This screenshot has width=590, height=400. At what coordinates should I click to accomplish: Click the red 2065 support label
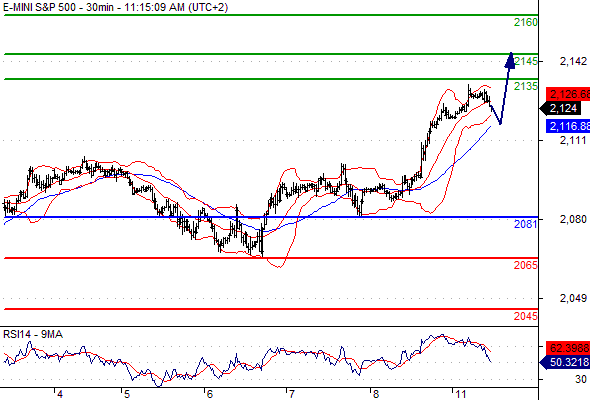pyautogui.click(x=526, y=265)
